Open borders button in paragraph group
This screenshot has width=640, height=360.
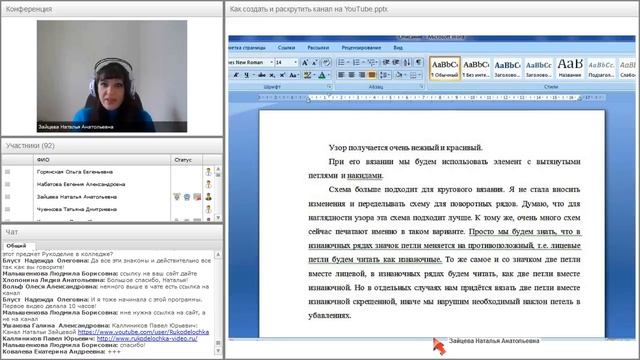[413, 75]
